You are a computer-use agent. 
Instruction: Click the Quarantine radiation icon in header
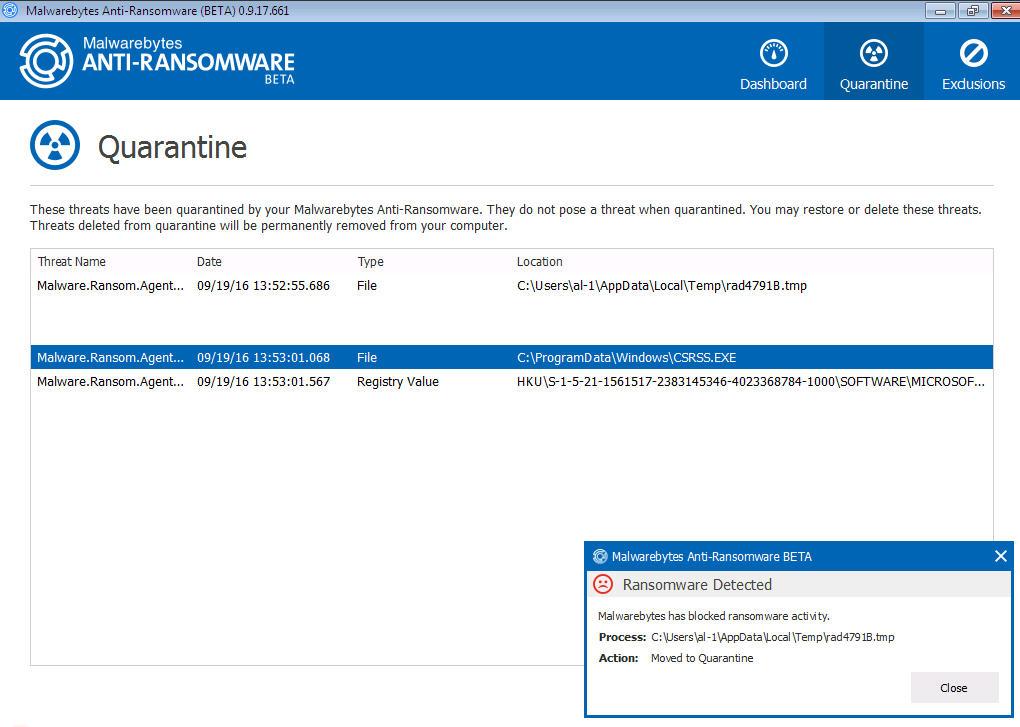(x=874, y=53)
